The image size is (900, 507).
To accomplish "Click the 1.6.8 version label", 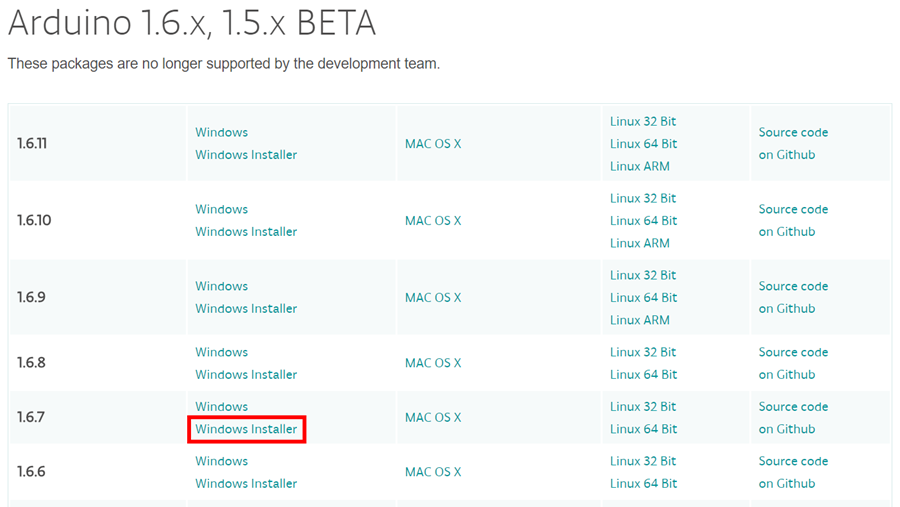I will pos(31,363).
